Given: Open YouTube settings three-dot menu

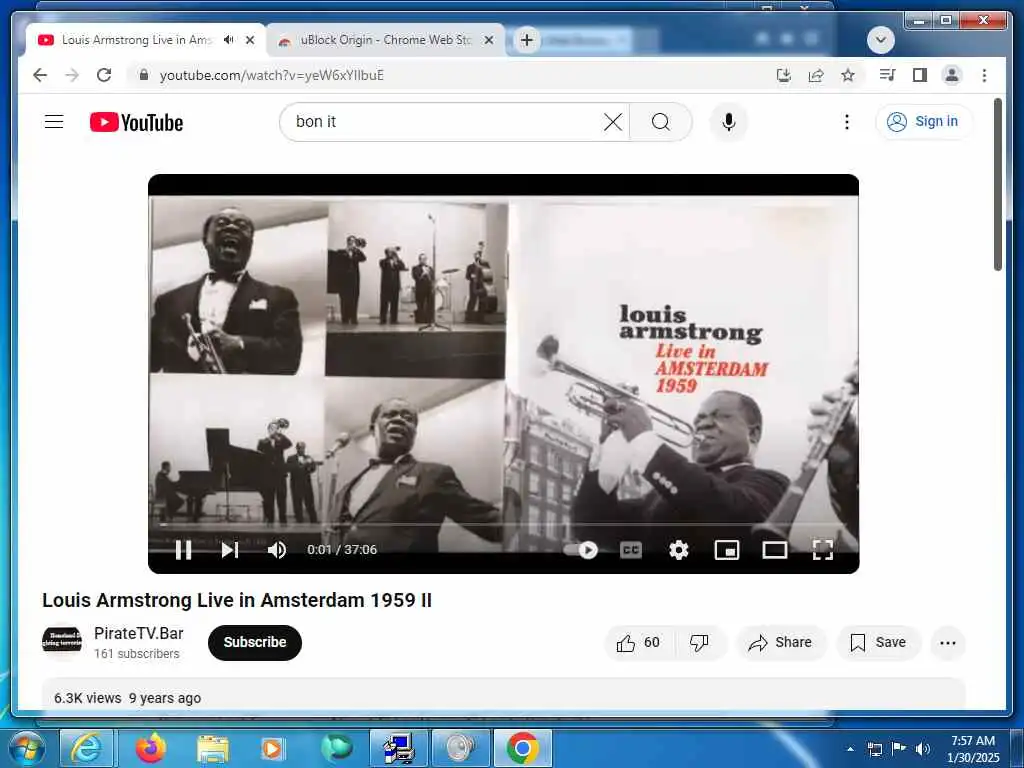Looking at the screenshot, I should coord(846,122).
